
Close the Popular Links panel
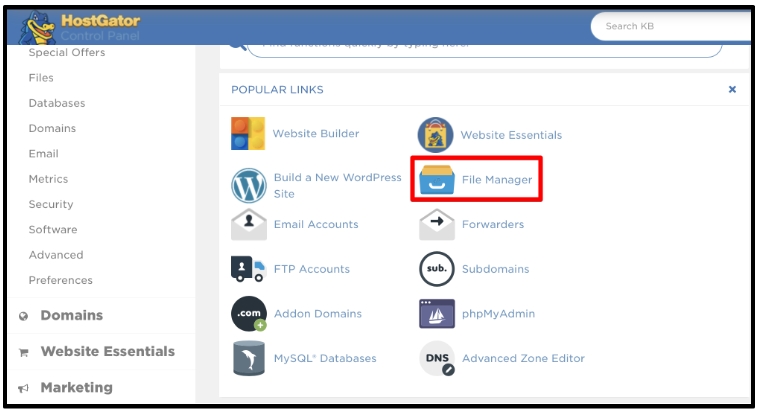point(732,89)
